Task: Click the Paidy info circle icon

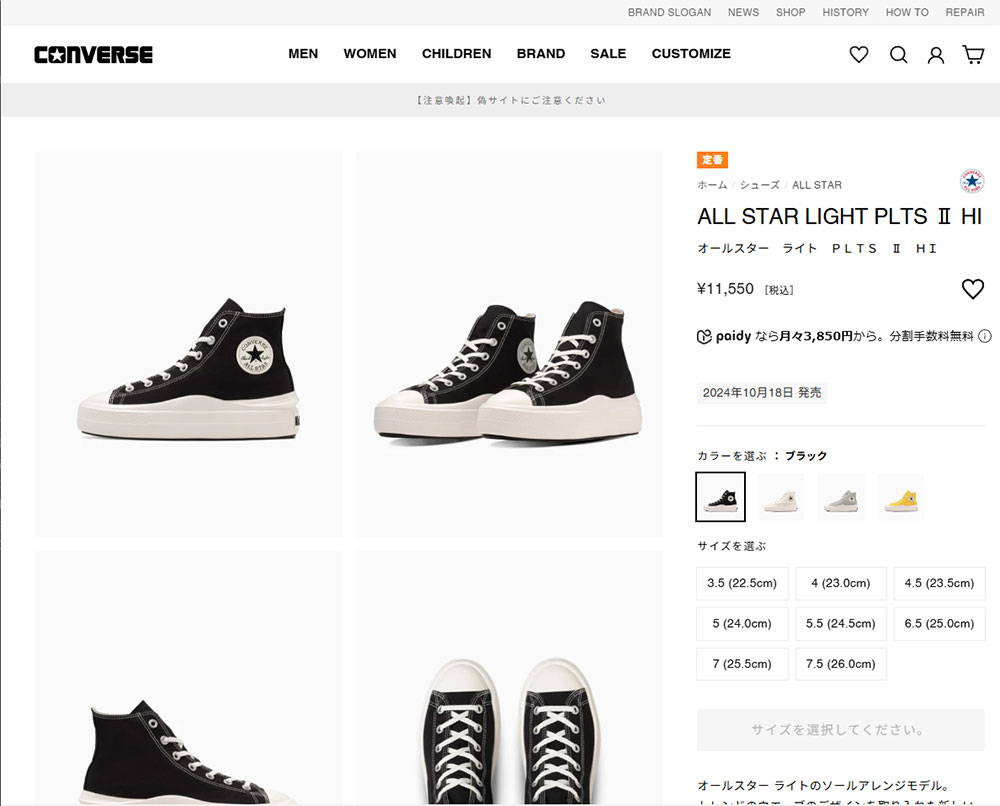Action: coord(985,336)
